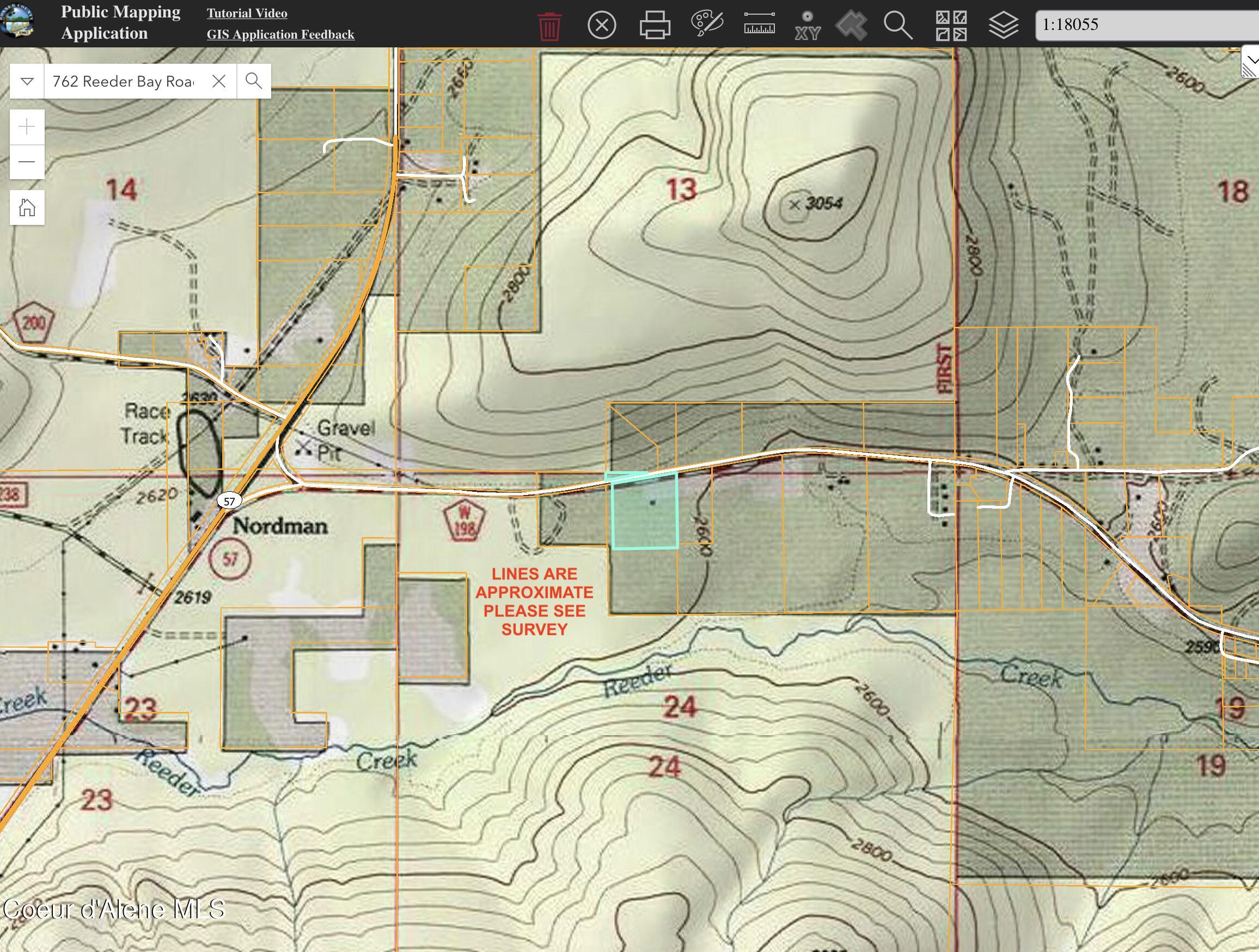Image resolution: width=1259 pixels, height=952 pixels.
Task: Click the delete graphics trash icon
Action: [x=549, y=25]
